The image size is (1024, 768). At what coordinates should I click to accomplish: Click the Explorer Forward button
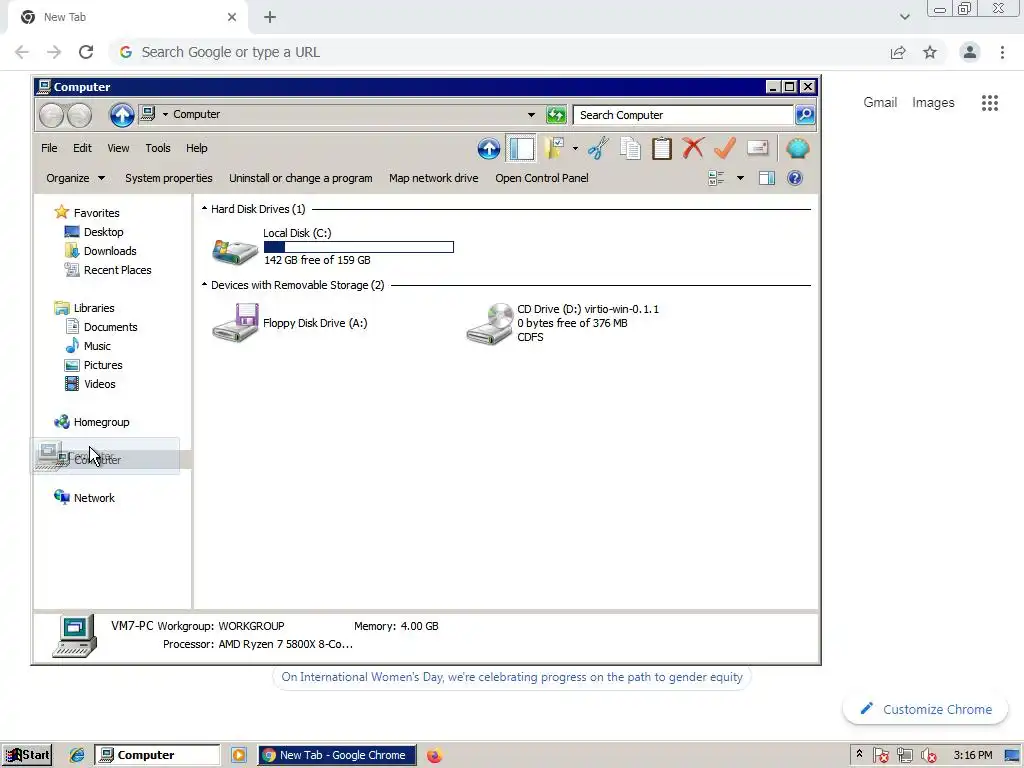[x=80, y=116]
